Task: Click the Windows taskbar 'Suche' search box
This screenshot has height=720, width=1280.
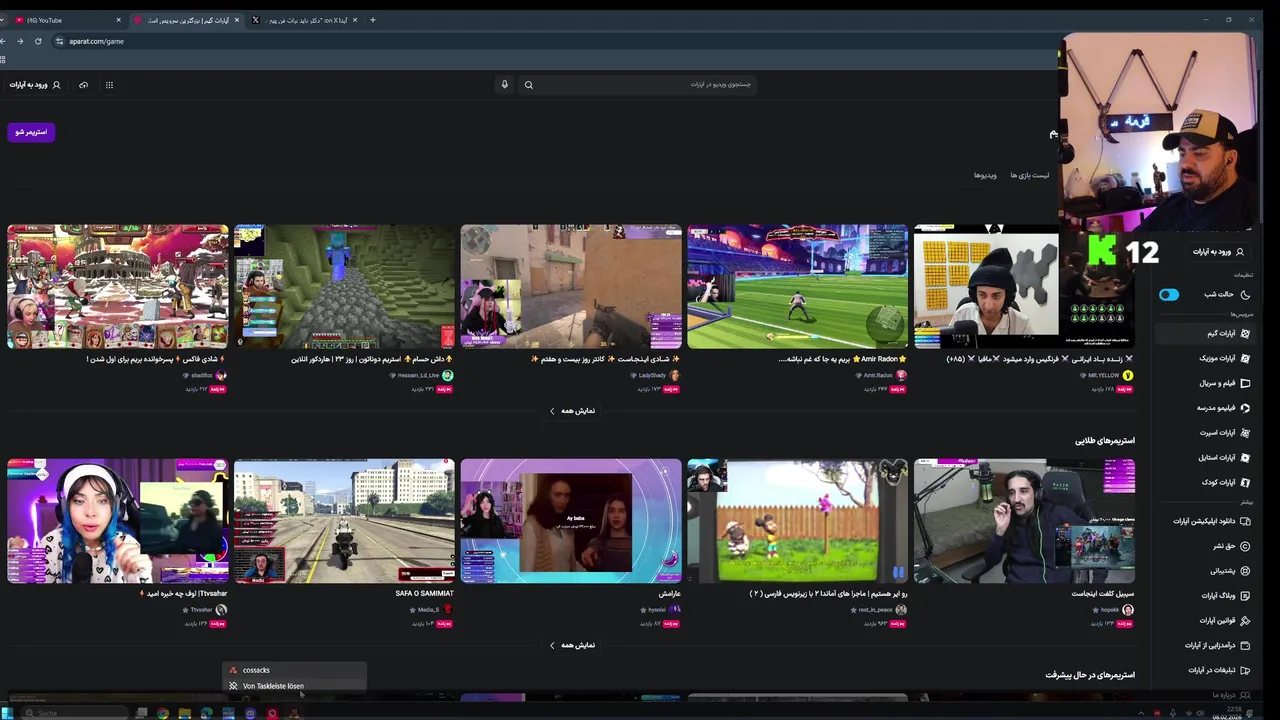Action: [x=75, y=713]
